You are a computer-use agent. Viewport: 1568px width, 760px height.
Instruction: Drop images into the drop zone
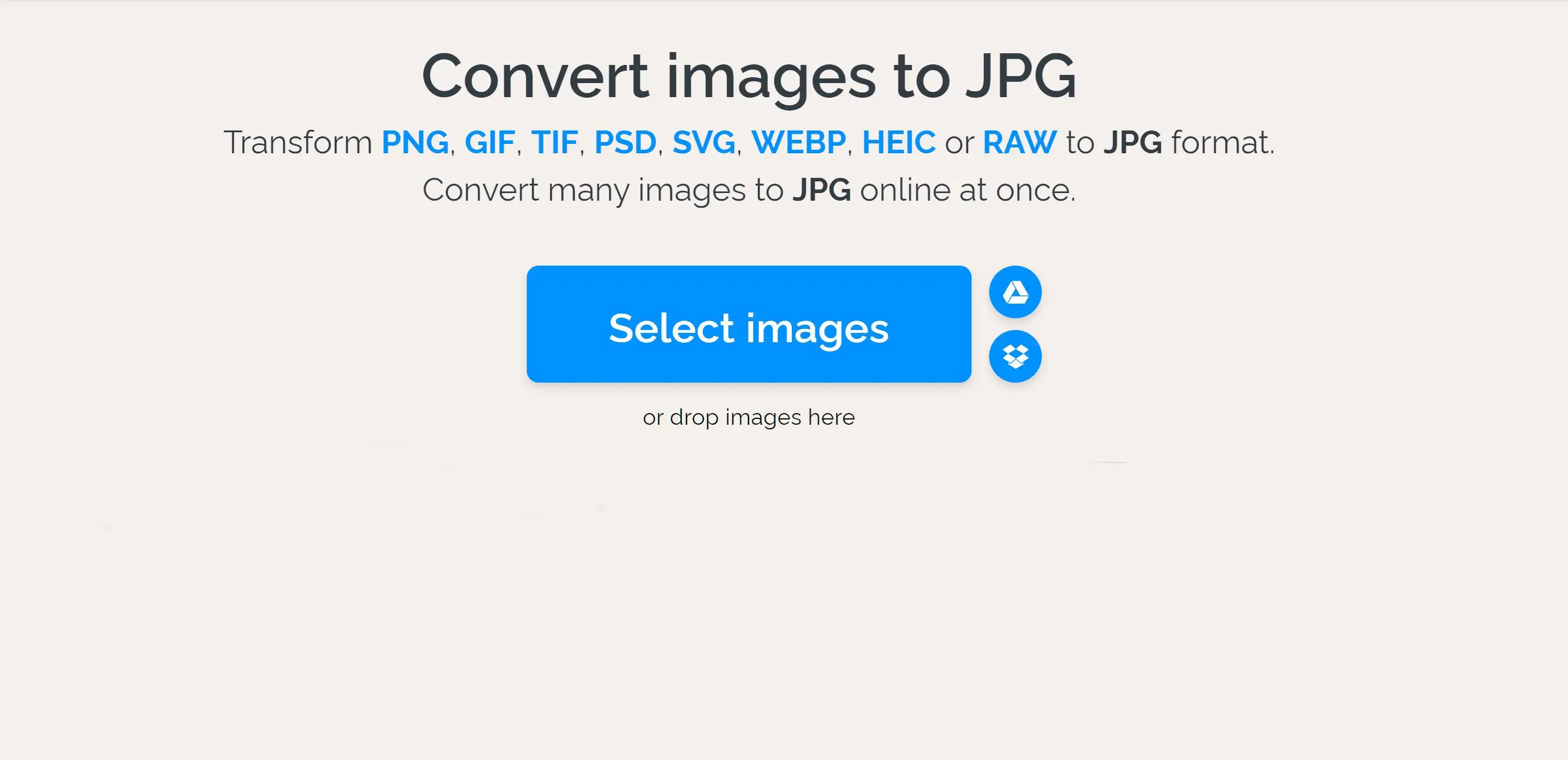click(x=748, y=416)
